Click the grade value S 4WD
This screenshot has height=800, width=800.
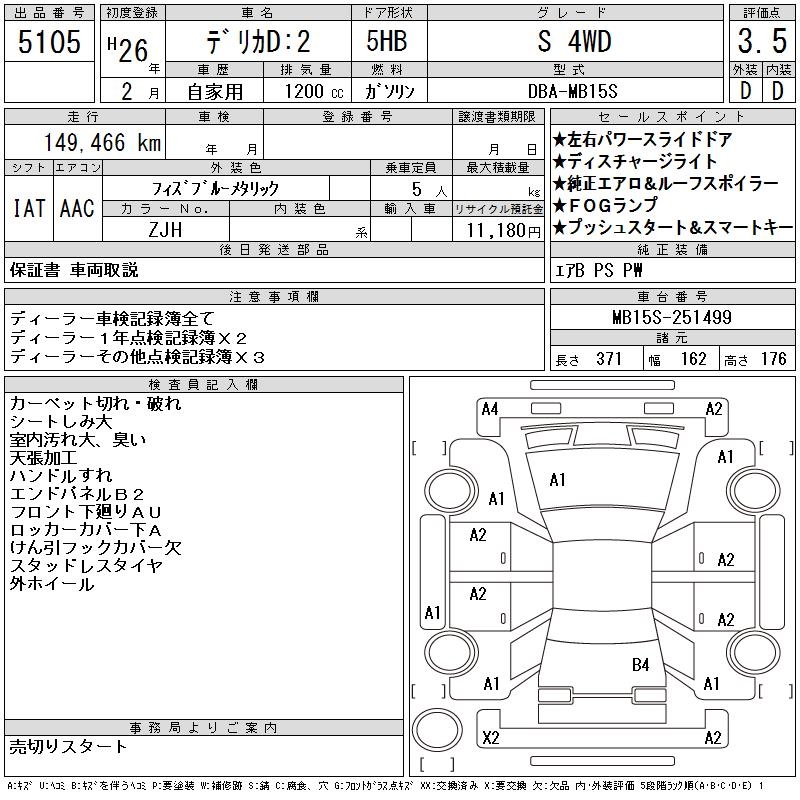[x=574, y=41]
